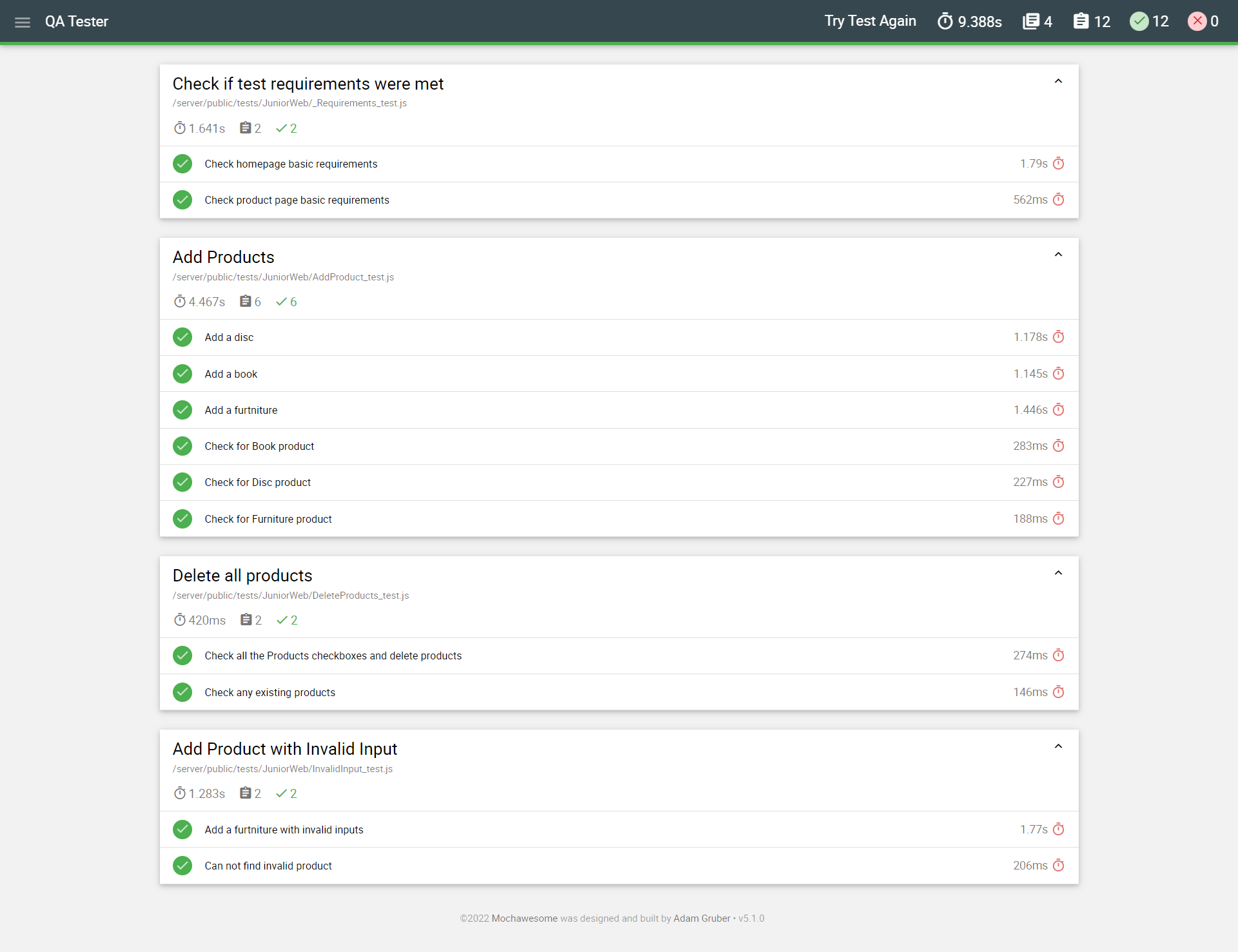Click the duration timer icon for Add a book
This screenshot has width=1238, height=952.
[x=1059, y=374]
